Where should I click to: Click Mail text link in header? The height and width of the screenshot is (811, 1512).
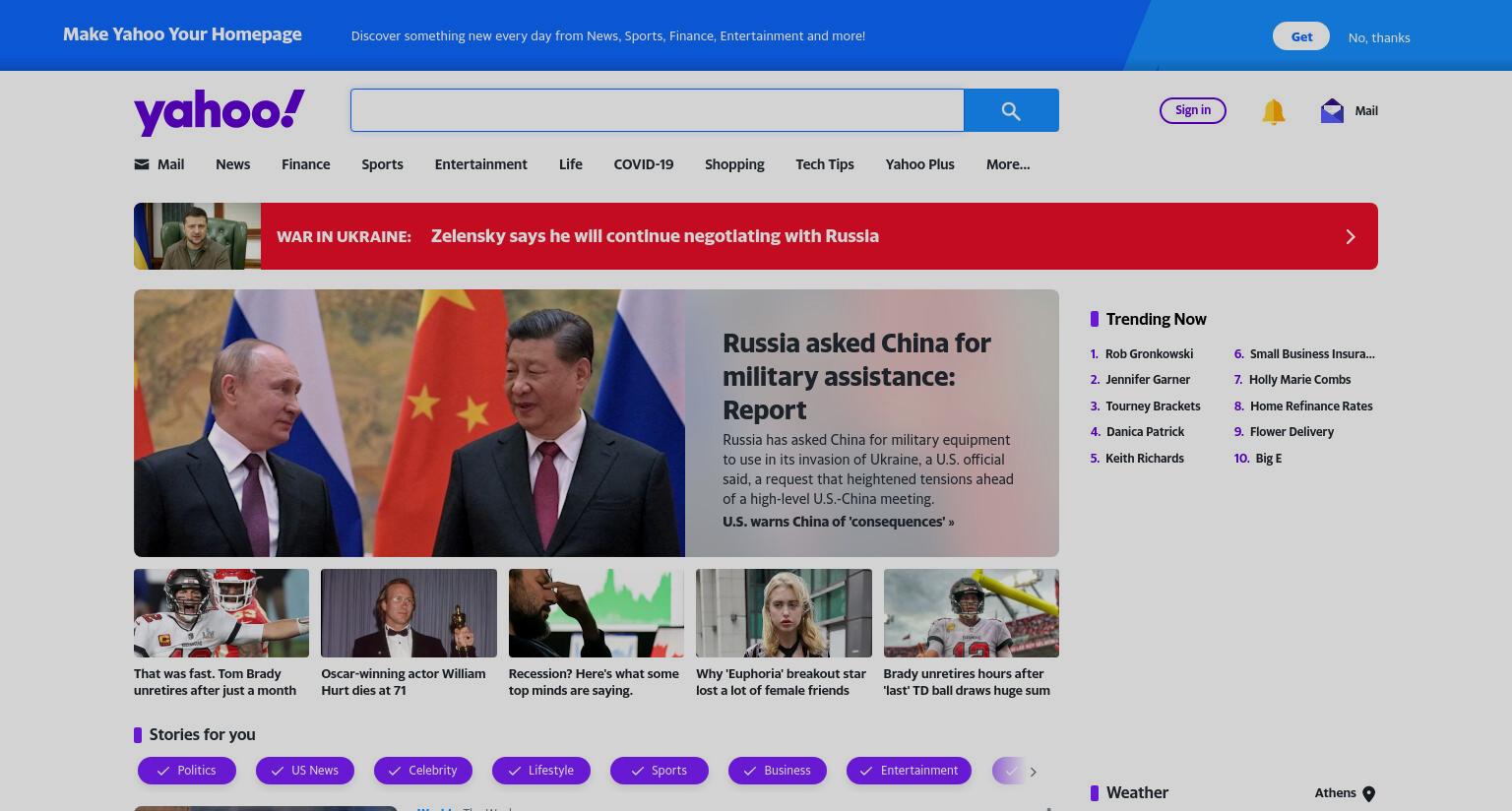pyautogui.click(x=1366, y=111)
